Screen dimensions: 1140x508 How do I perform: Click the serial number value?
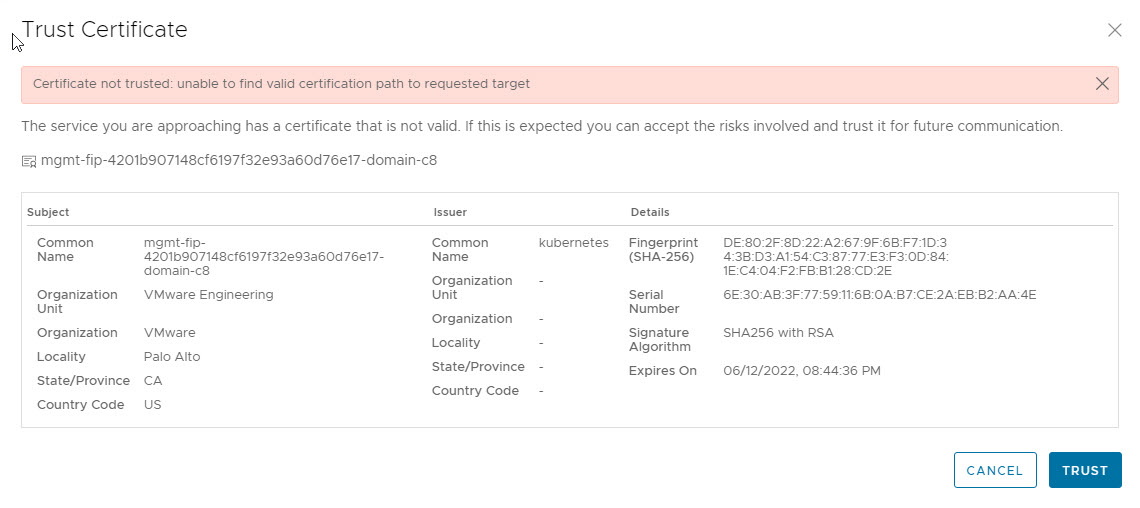(x=879, y=295)
